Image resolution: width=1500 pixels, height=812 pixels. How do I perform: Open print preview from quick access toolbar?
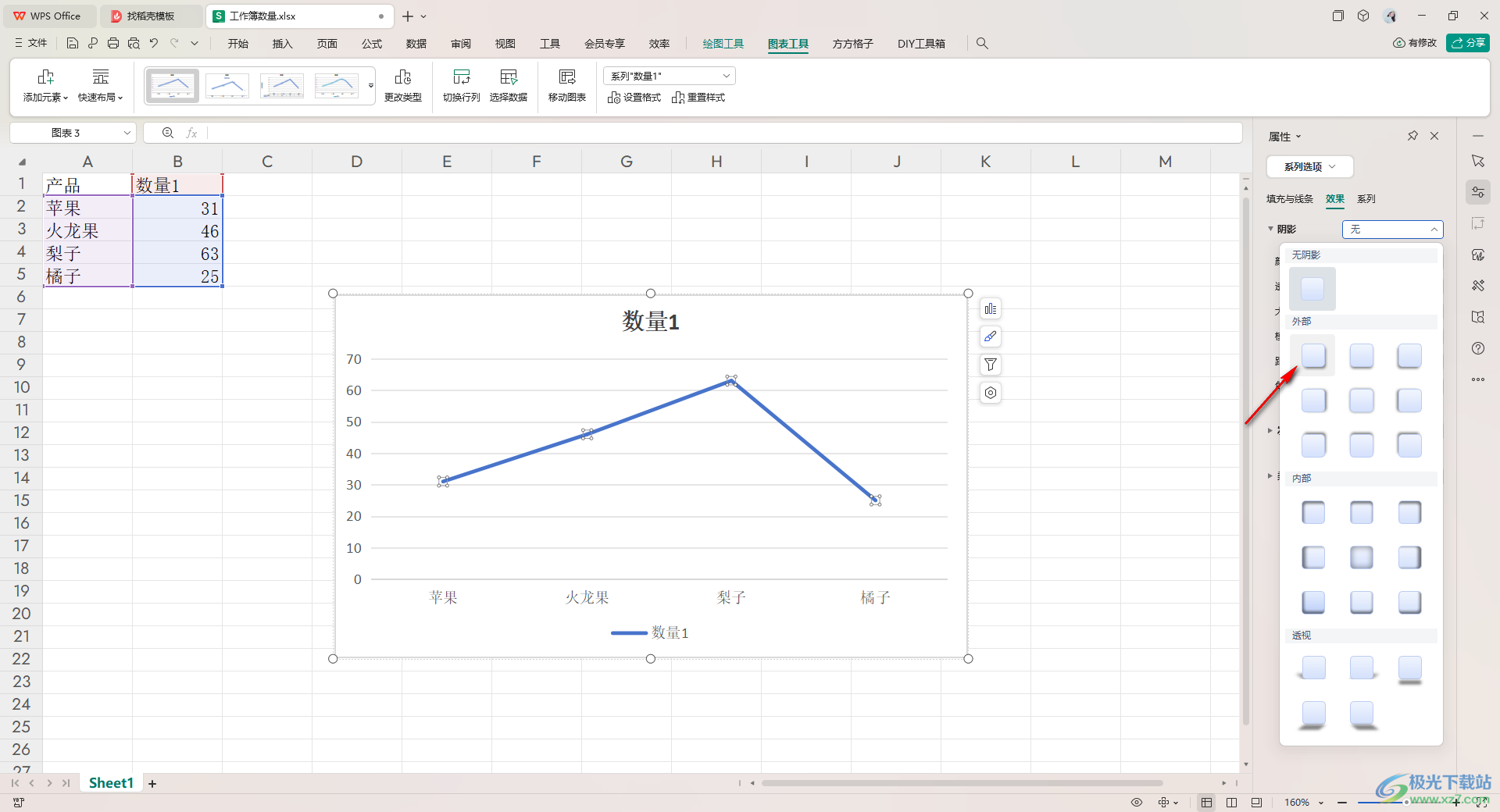pyautogui.click(x=134, y=44)
